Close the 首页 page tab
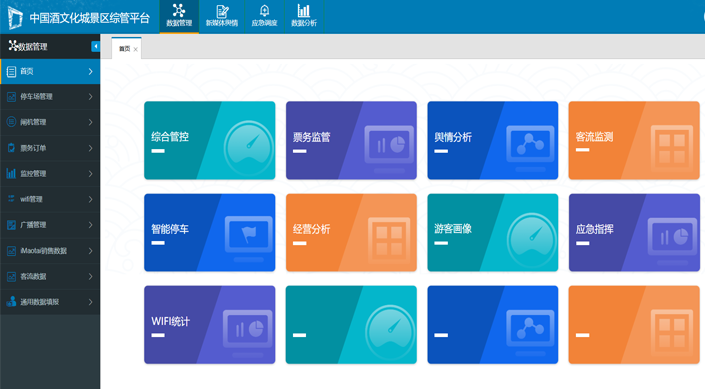This screenshot has width=705, height=389. pyautogui.click(x=135, y=49)
